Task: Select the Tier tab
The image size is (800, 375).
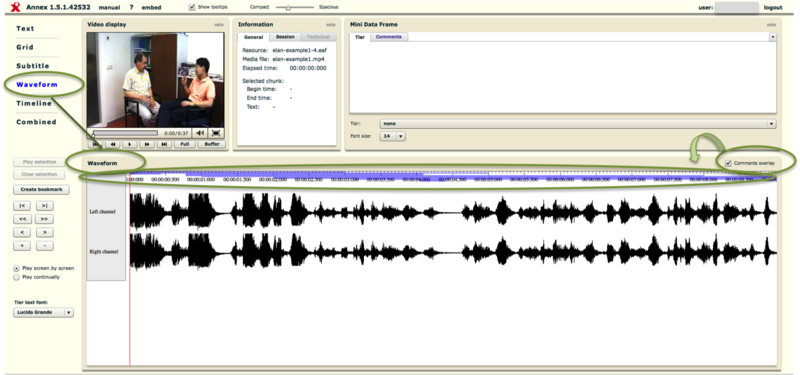Action: 360,37
